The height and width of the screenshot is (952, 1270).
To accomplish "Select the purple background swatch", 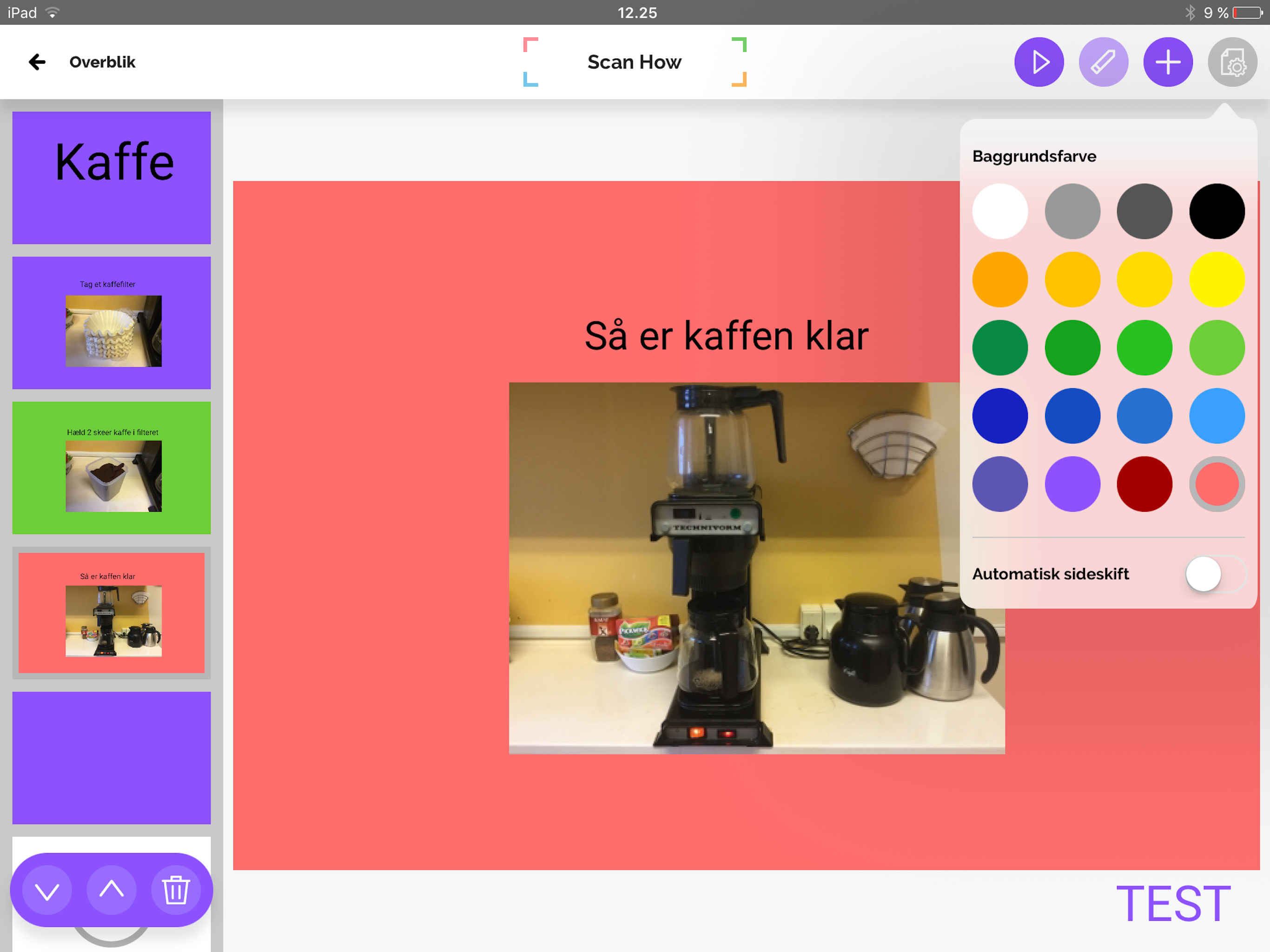I will coord(1072,484).
